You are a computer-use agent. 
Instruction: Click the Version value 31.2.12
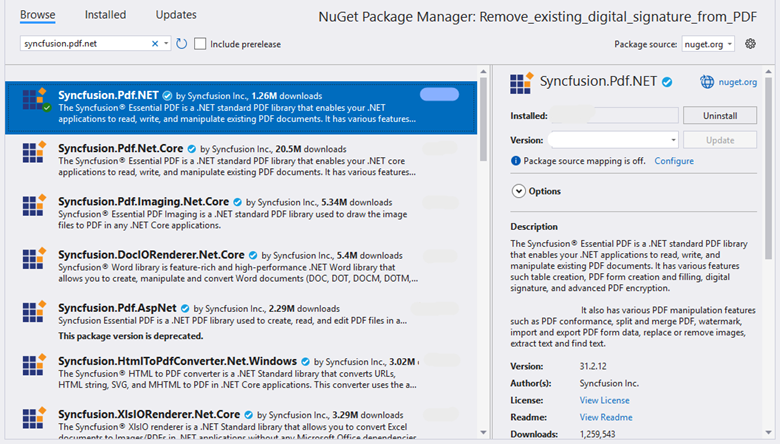(x=592, y=366)
